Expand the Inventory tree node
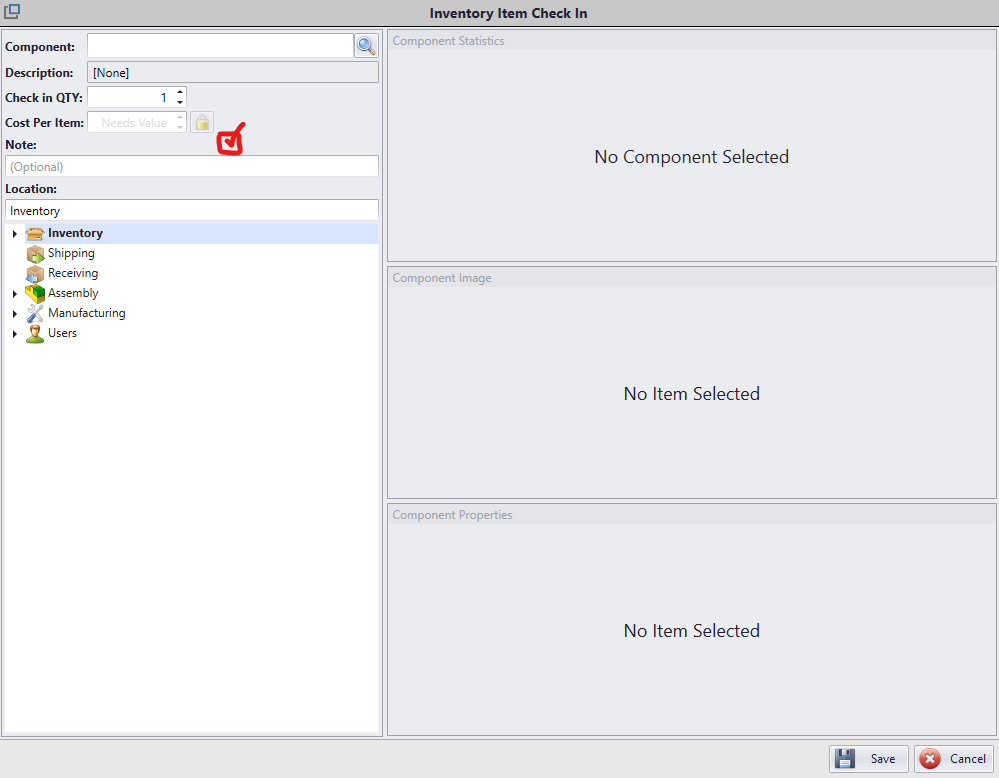This screenshot has width=999, height=778. click(x=14, y=234)
